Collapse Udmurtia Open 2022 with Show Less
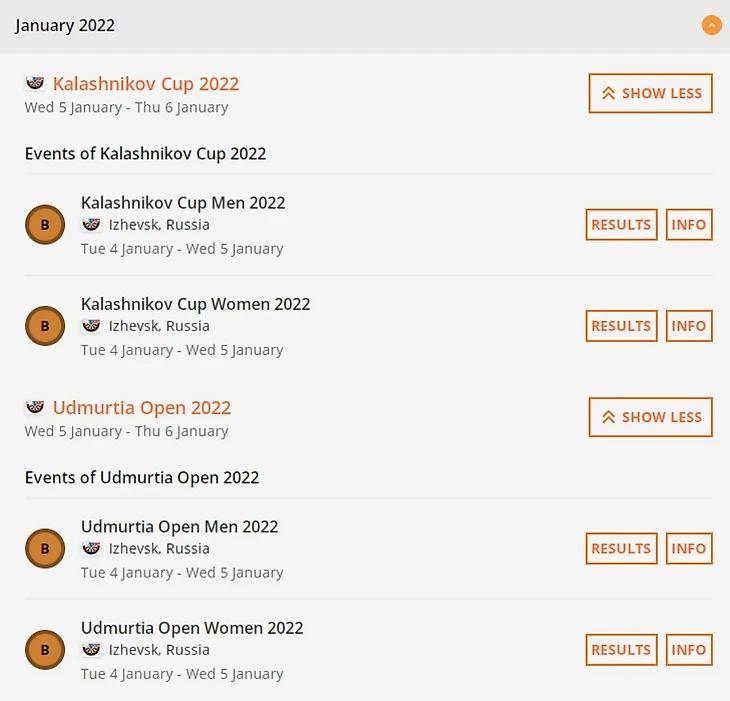Image resolution: width=730 pixels, height=701 pixels. pyautogui.click(x=650, y=417)
